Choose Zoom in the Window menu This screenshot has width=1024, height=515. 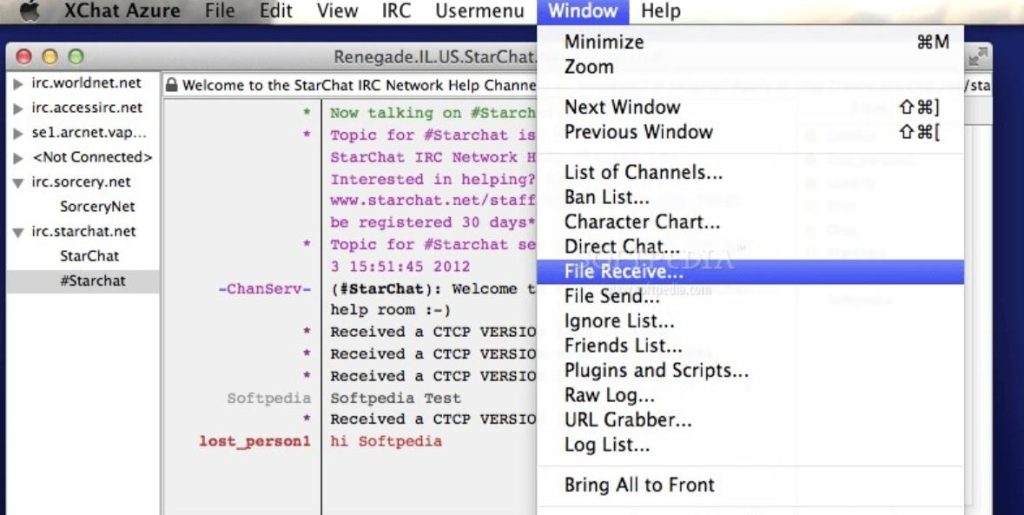[x=750, y=67]
